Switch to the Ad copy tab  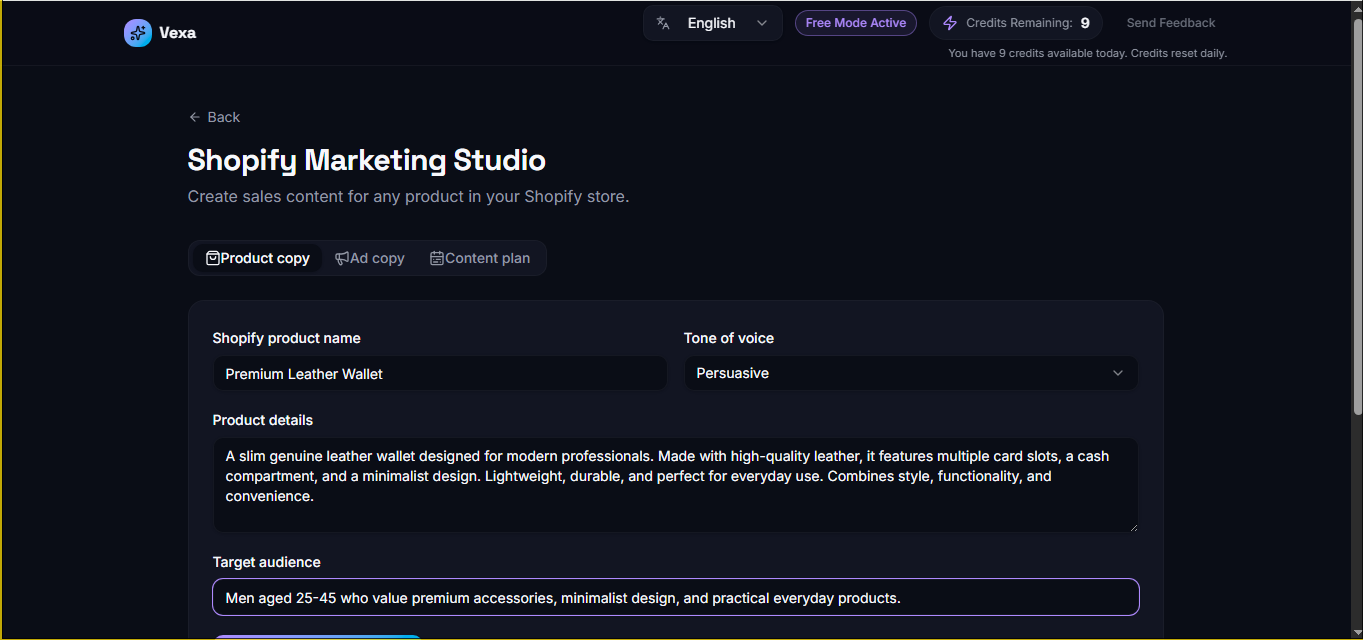click(x=370, y=258)
